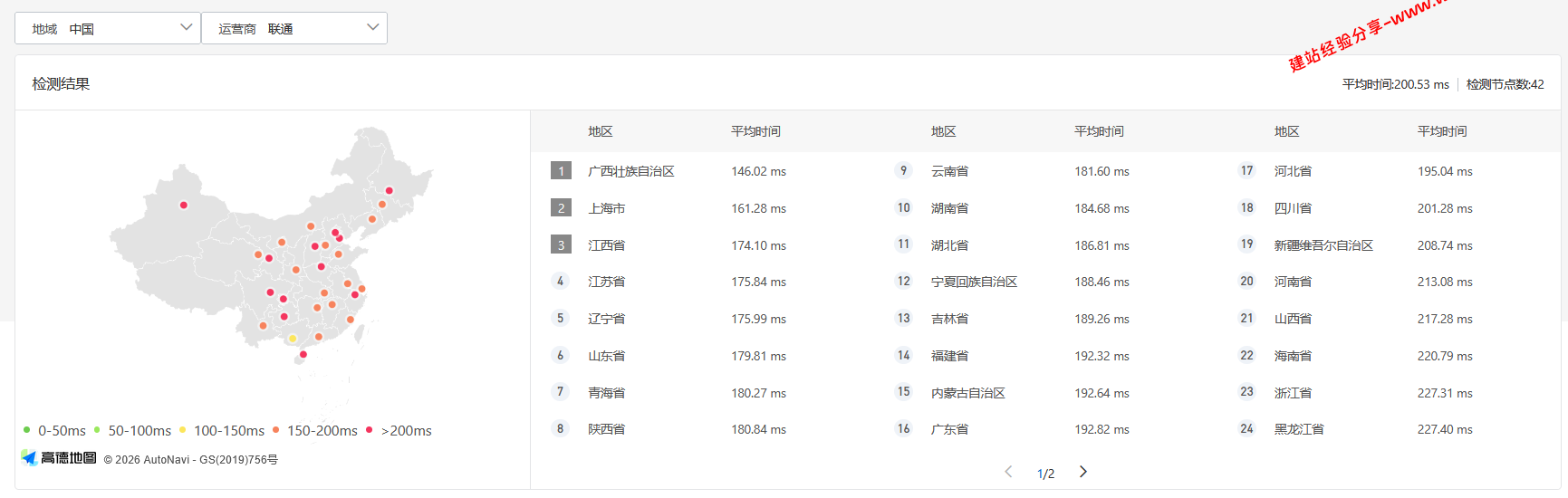Click the 高德地图 logo
This screenshot has height=498, width=1568.
point(59,458)
